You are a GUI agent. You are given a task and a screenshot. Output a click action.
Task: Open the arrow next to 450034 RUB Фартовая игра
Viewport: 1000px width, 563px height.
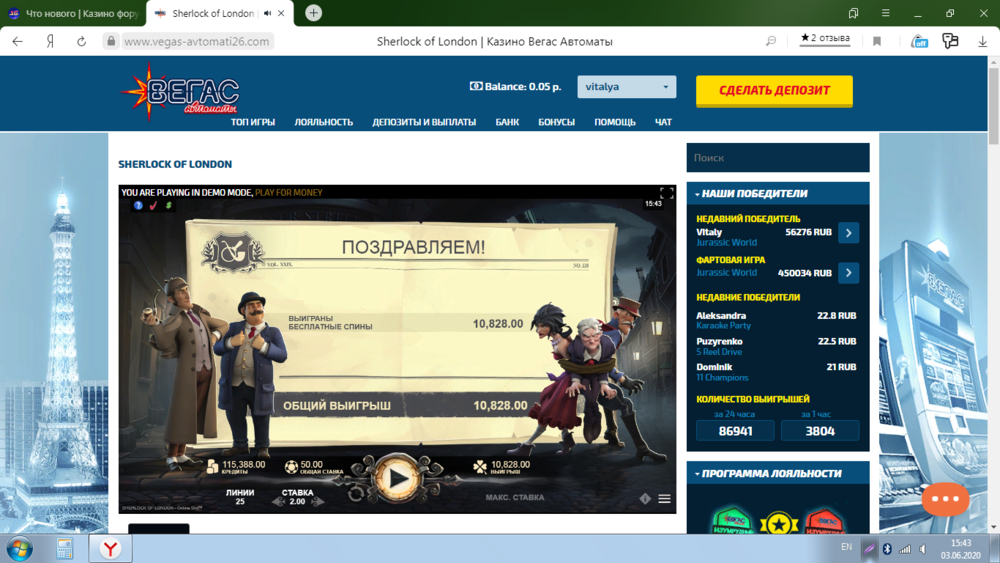[x=848, y=273]
